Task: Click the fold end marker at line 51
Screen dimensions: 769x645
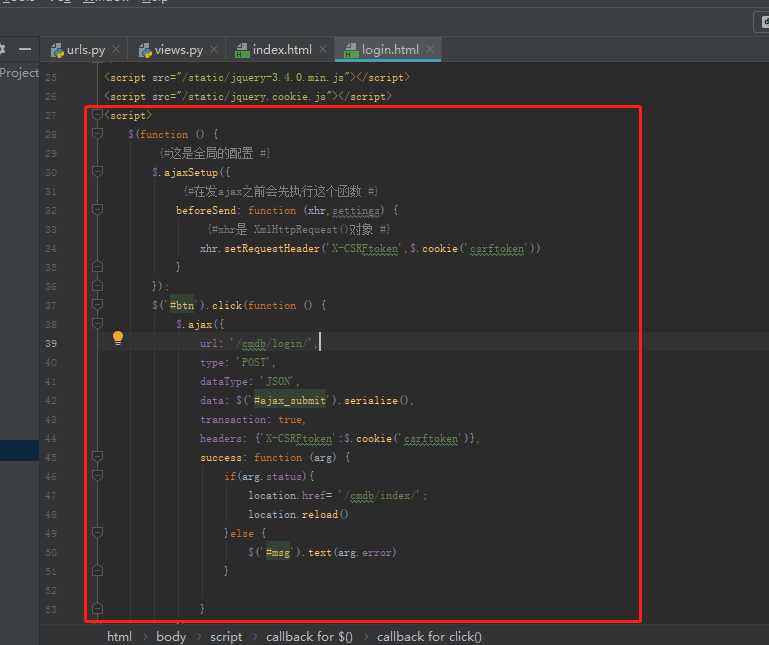Action: click(97, 570)
